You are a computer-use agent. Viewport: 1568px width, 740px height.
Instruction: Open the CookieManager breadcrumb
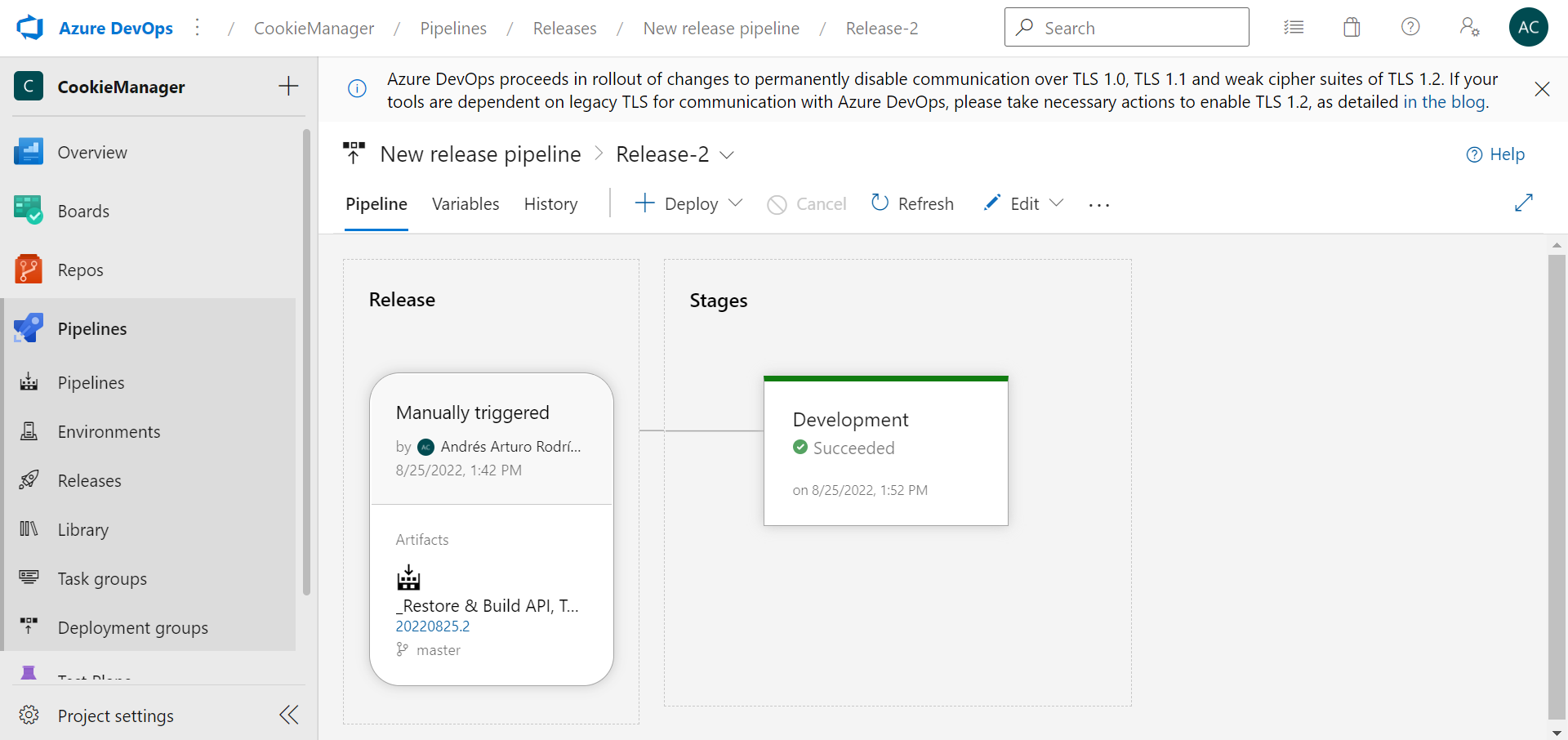pos(314,28)
